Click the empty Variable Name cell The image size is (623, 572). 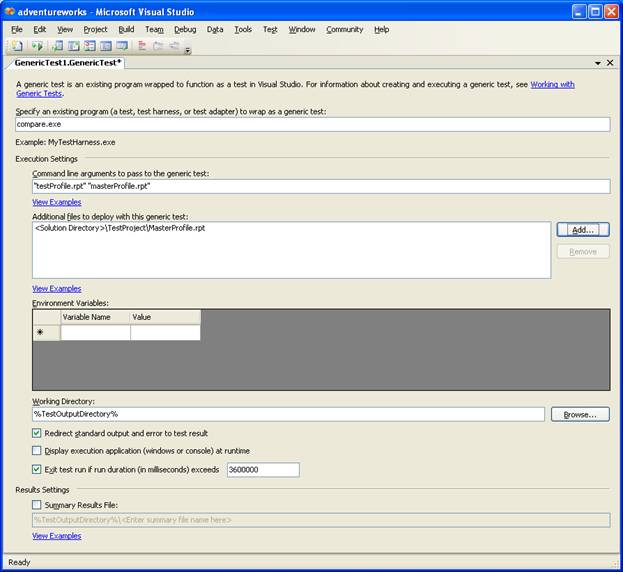tap(95, 332)
